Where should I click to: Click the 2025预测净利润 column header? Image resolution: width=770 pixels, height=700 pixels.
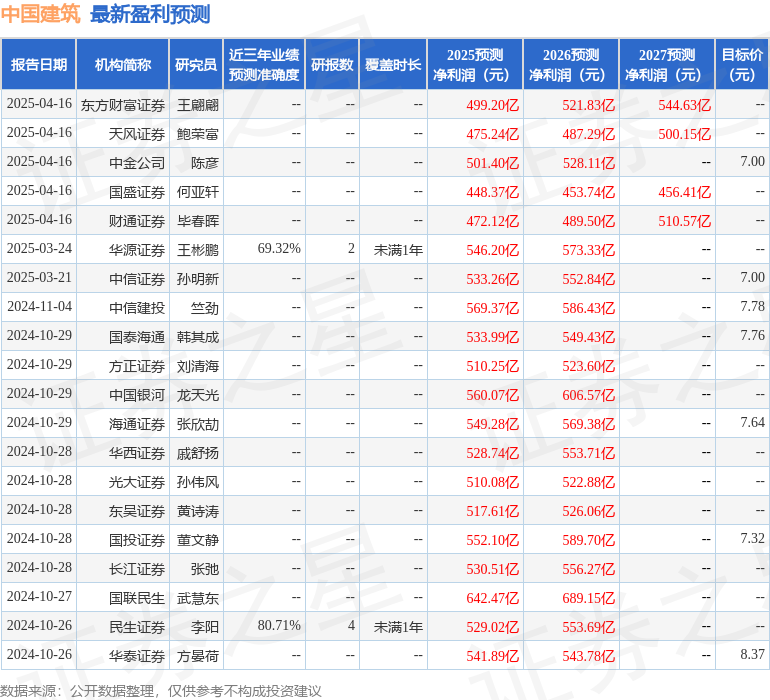475,65
